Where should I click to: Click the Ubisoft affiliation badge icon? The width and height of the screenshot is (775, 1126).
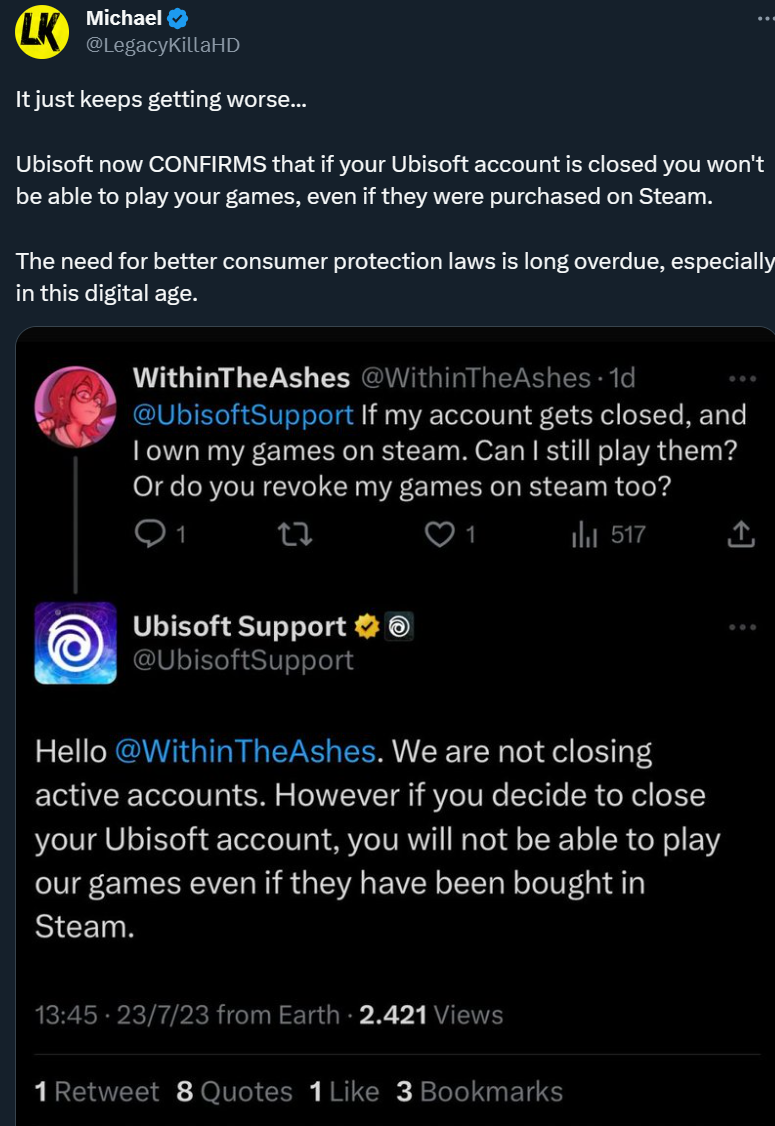[399, 627]
